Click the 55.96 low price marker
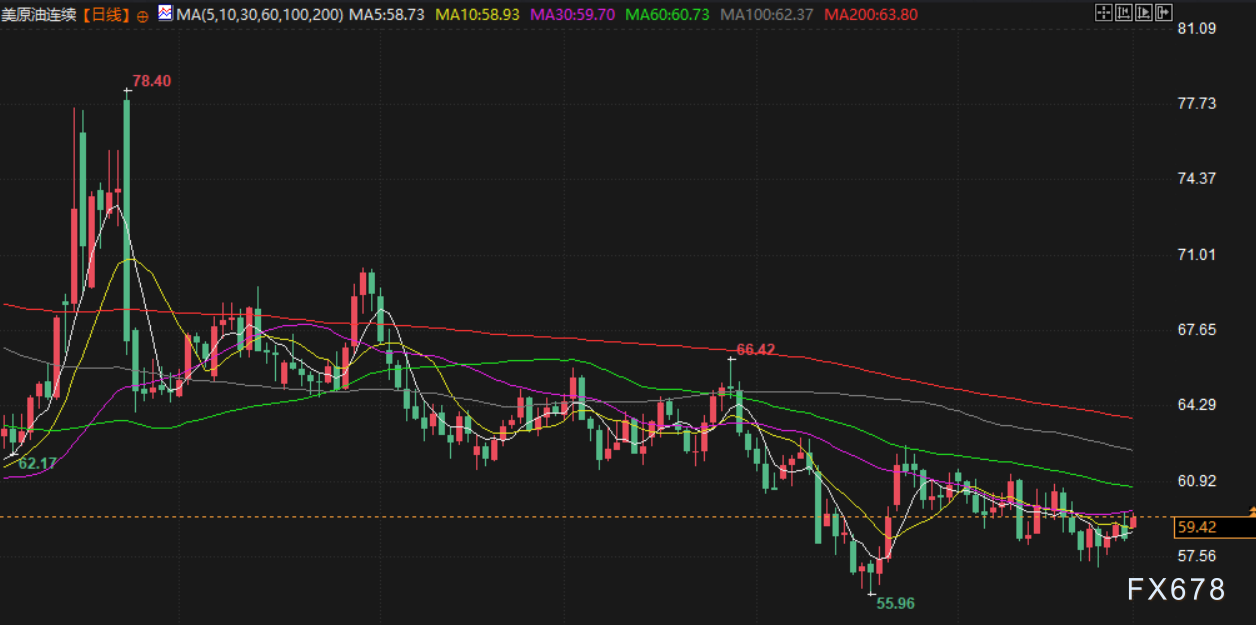Image resolution: width=1256 pixels, height=625 pixels. (895, 603)
